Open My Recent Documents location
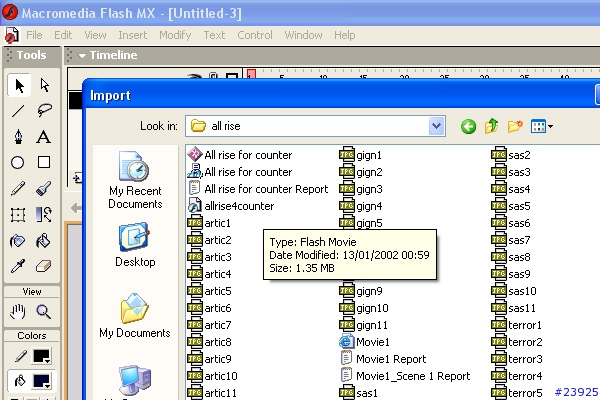Viewport: 600px width, 400px height. [x=135, y=180]
